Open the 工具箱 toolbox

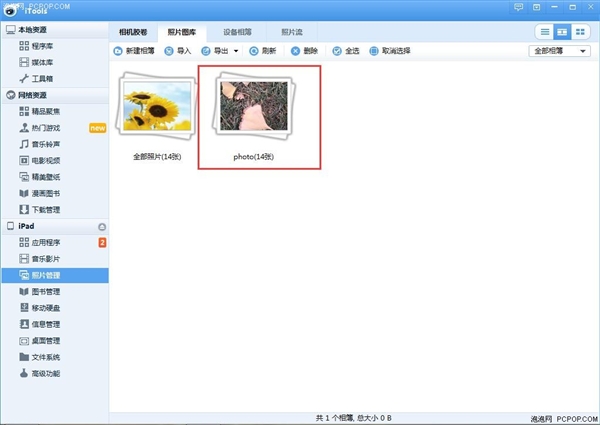coord(36,79)
